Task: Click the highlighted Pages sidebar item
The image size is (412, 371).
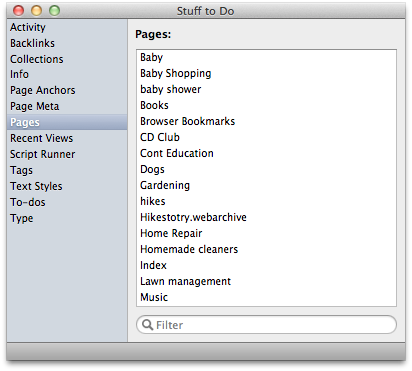Action: (x=67, y=122)
